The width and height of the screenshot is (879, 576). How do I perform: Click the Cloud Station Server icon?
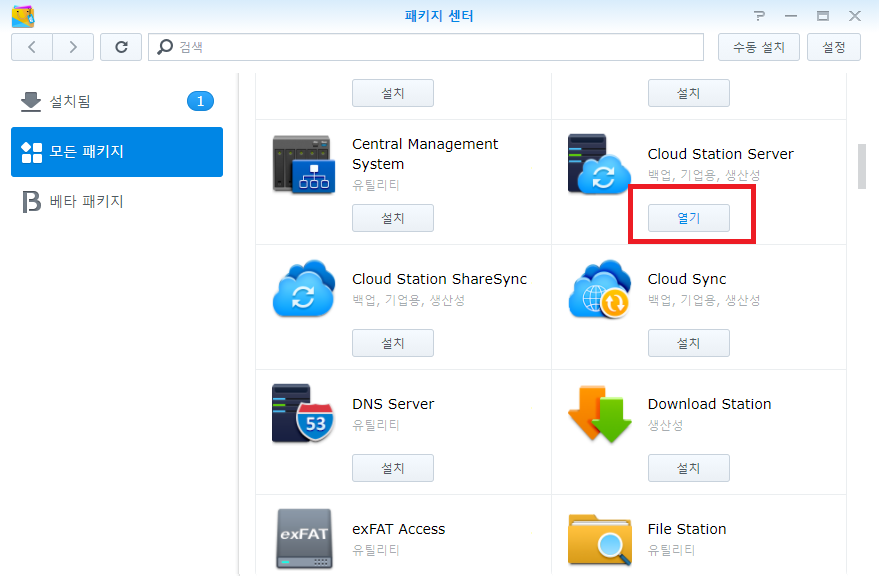[599, 164]
